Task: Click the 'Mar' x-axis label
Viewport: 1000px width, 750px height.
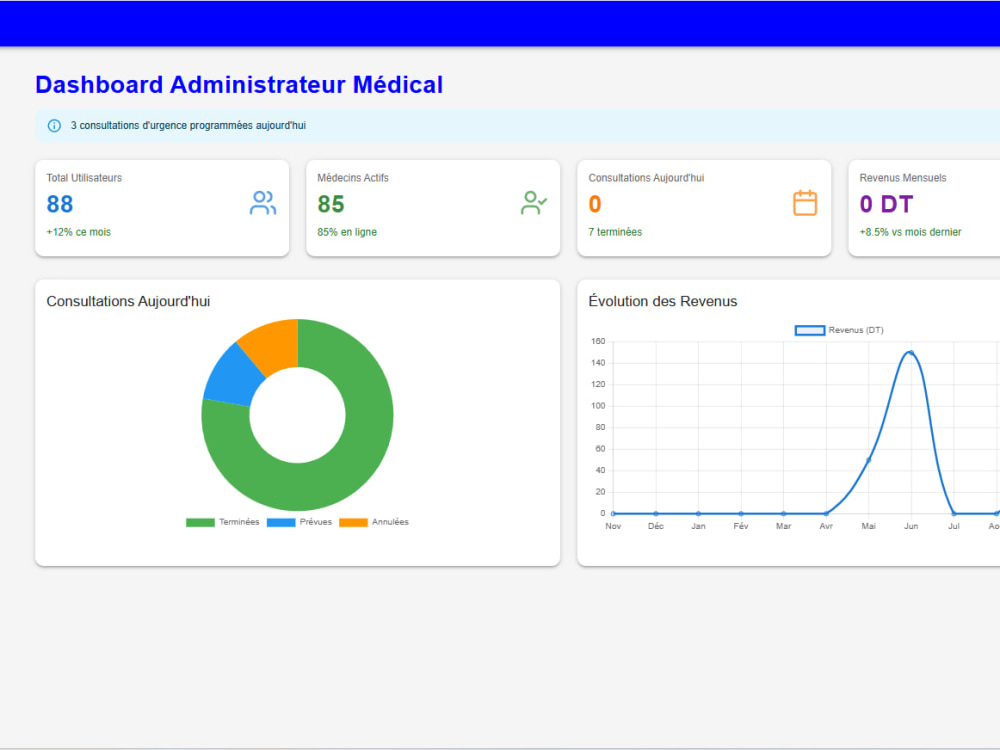Action: coord(783,526)
